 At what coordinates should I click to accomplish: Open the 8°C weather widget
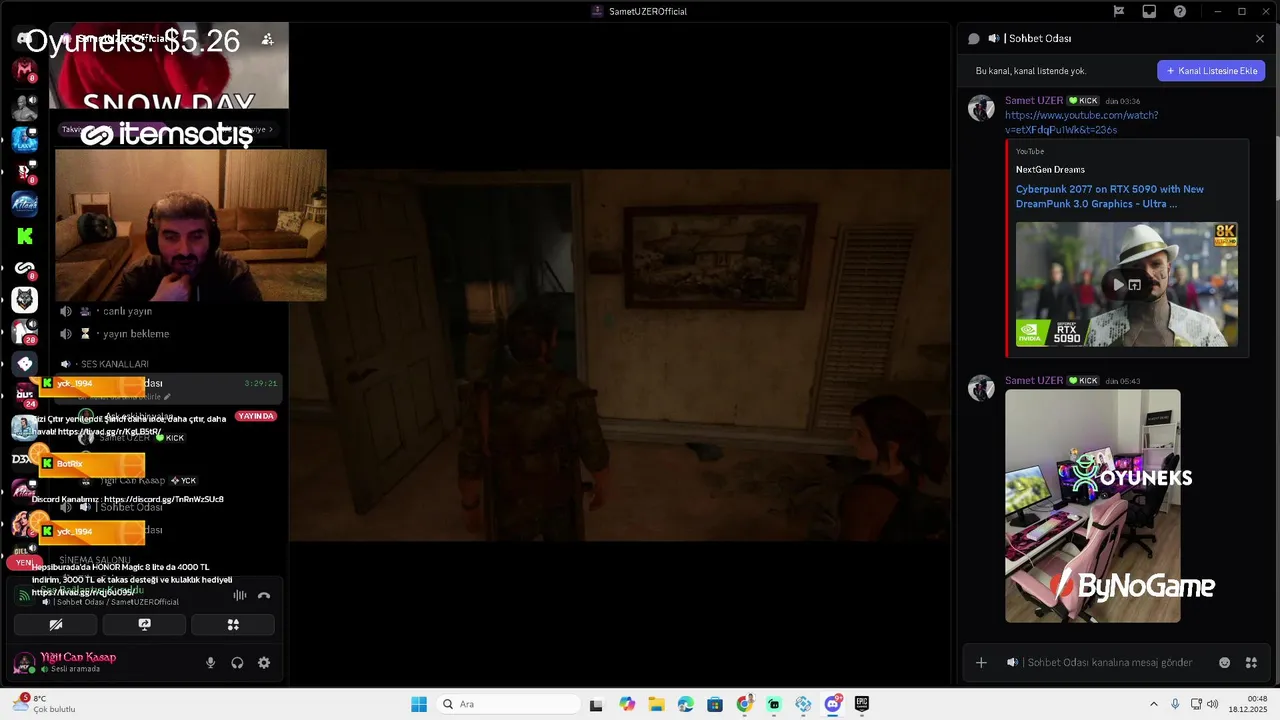point(45,704)
